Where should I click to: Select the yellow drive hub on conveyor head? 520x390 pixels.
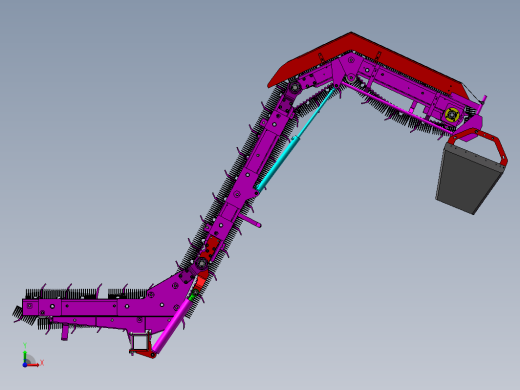[x=452, y=115]
